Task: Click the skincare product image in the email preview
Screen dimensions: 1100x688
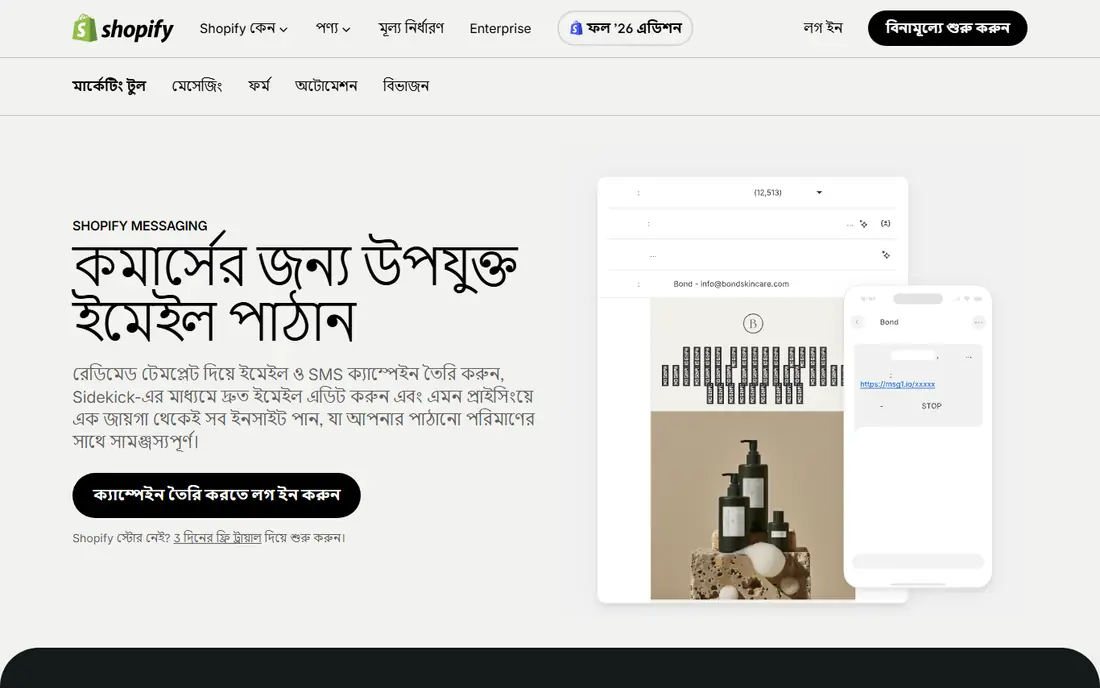Action: [753, 506]
